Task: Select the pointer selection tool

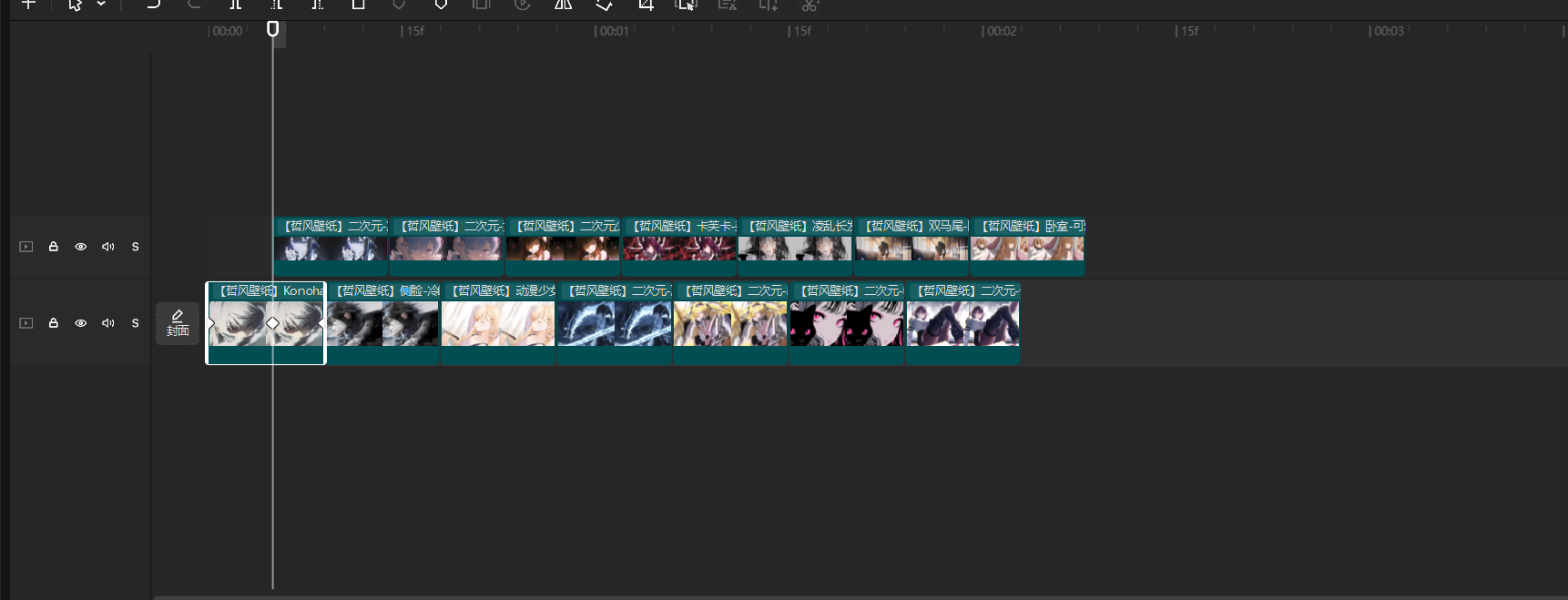Action: tap(76, 5)
